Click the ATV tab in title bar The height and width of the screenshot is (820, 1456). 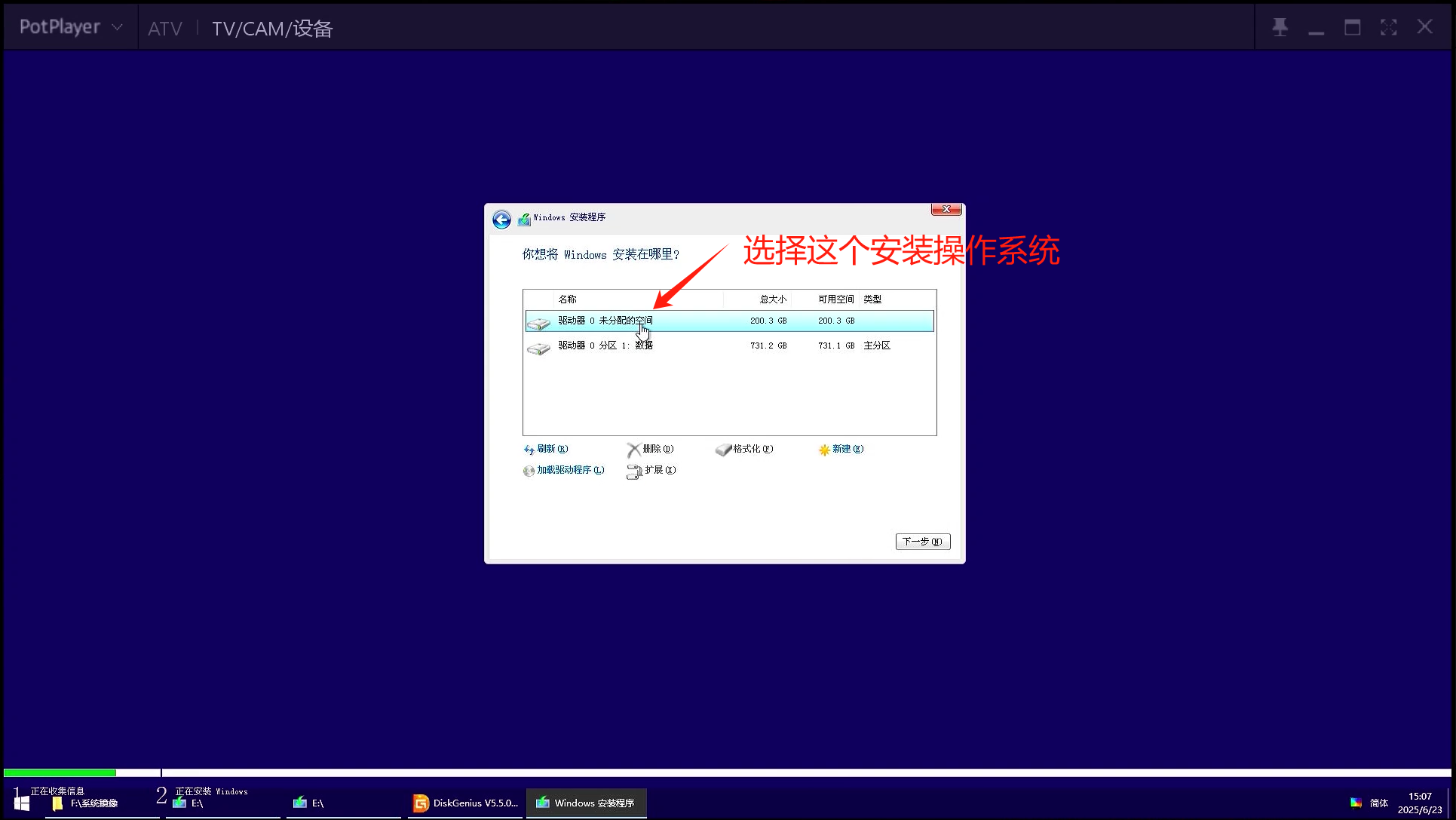click(164, 29)
